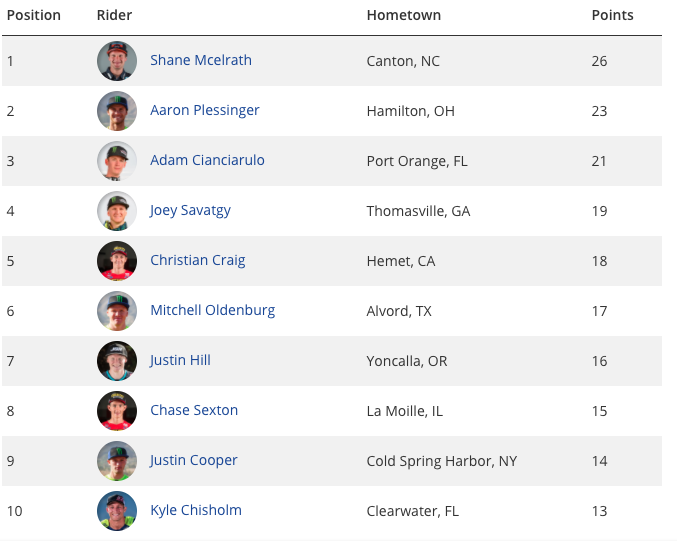677x541 pixels.
Task: Open Aaron Plessinger rider profile link
Action: (205, 110)
